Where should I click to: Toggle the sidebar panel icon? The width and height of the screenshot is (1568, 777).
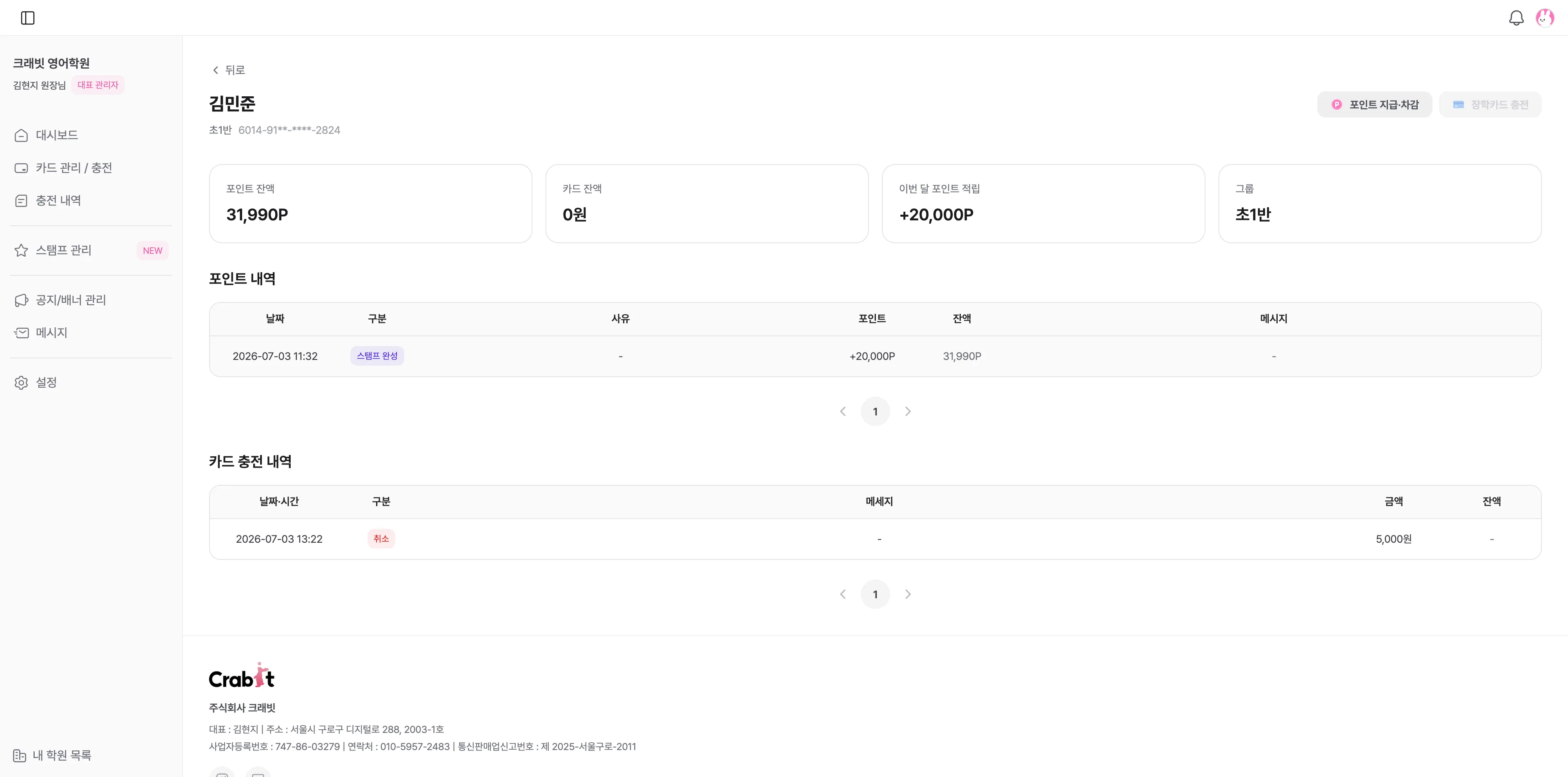click(28, 18)
